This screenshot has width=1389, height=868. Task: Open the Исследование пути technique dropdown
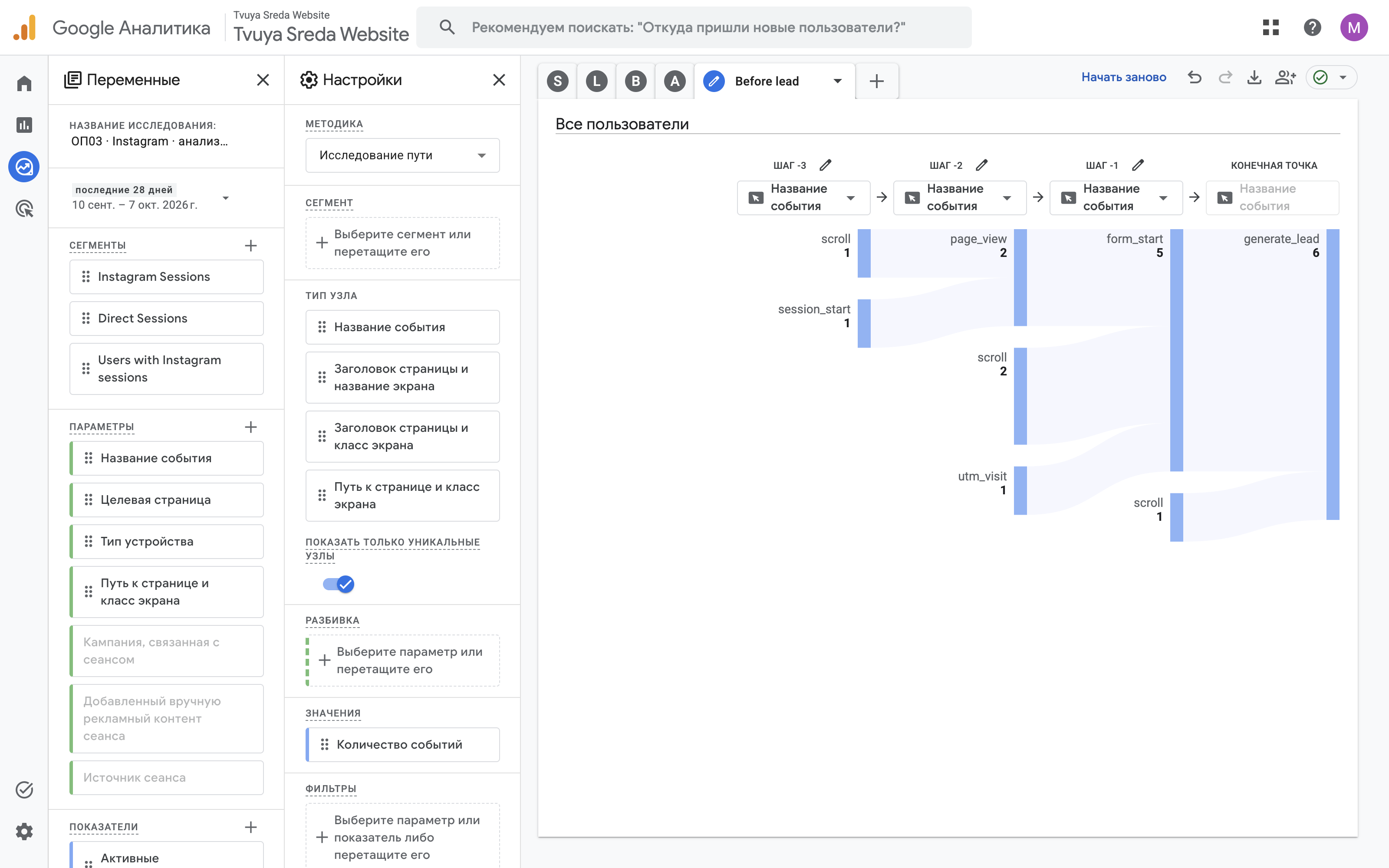coord(402,155)
